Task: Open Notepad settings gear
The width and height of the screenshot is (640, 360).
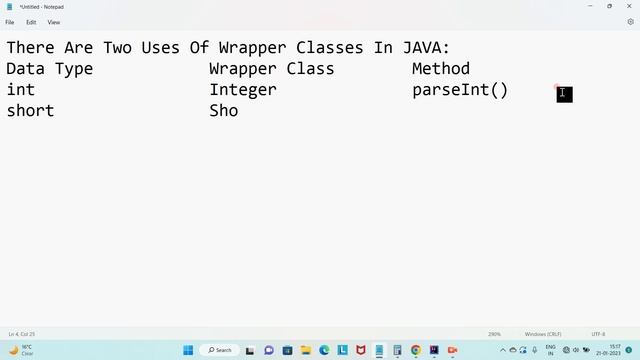Action: [x=630, y=22]
